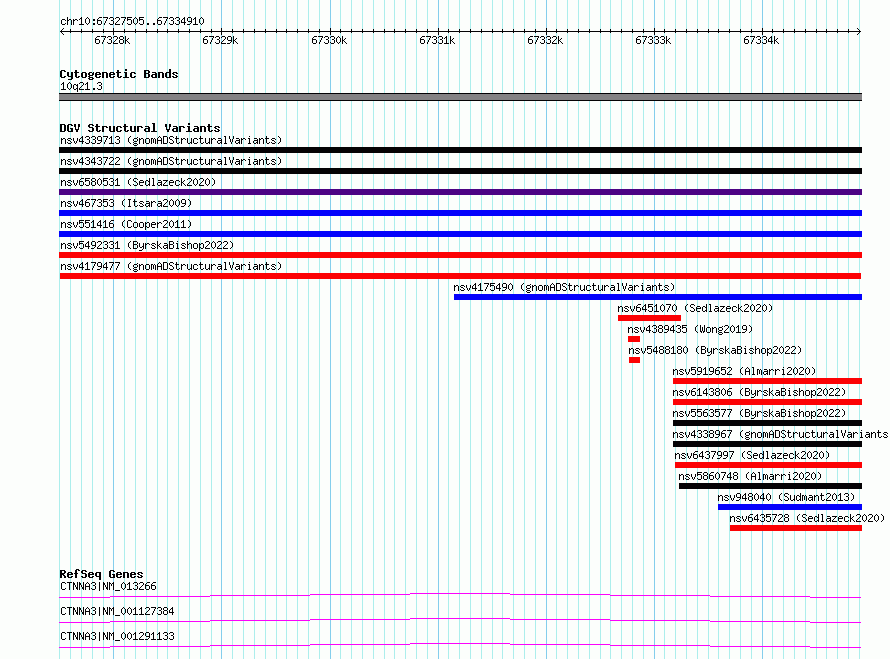Open nsv5492331 (ByrskaBishop2022) label
The width and height of the screenshot is (890, 659).
[x=147, y=245]
